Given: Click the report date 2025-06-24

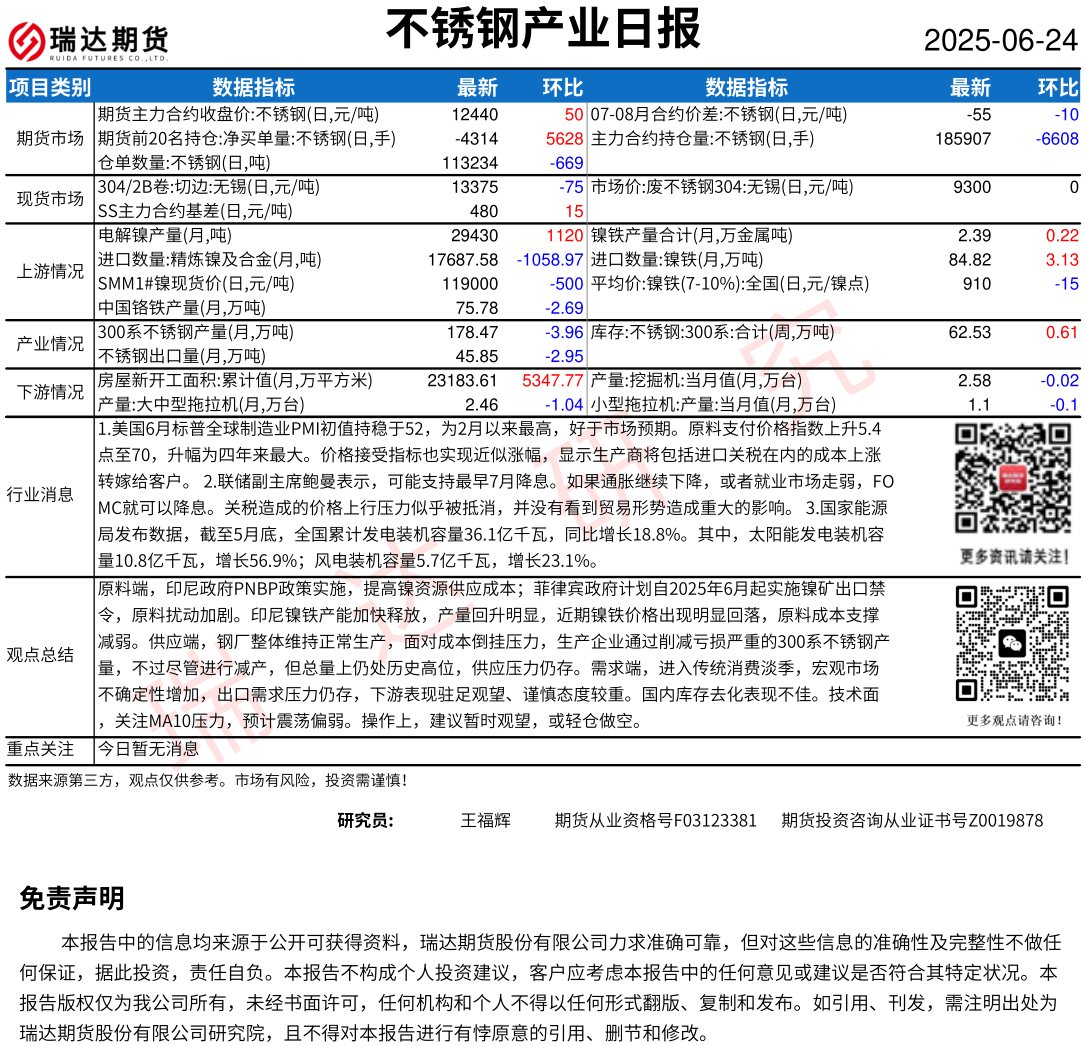Looking at the screenshot, I should [x=1000, y=40].
